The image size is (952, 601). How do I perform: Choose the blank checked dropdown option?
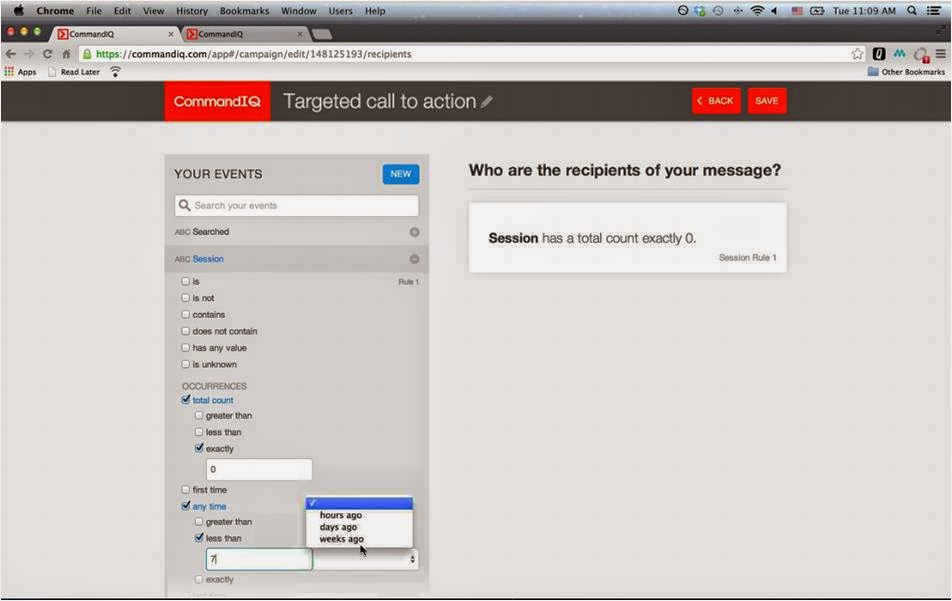pos(359,503)
